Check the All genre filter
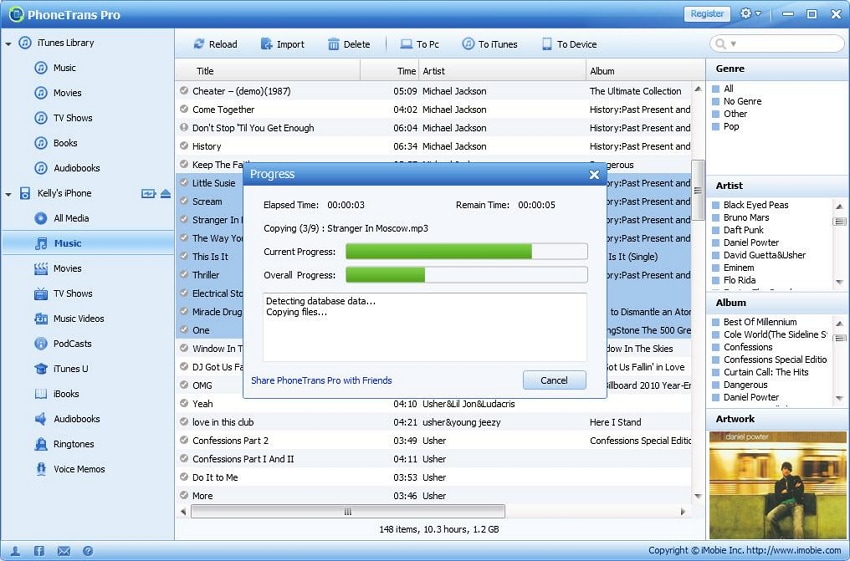850x561 pixels. pyautogui.click(x=716, y=89)
